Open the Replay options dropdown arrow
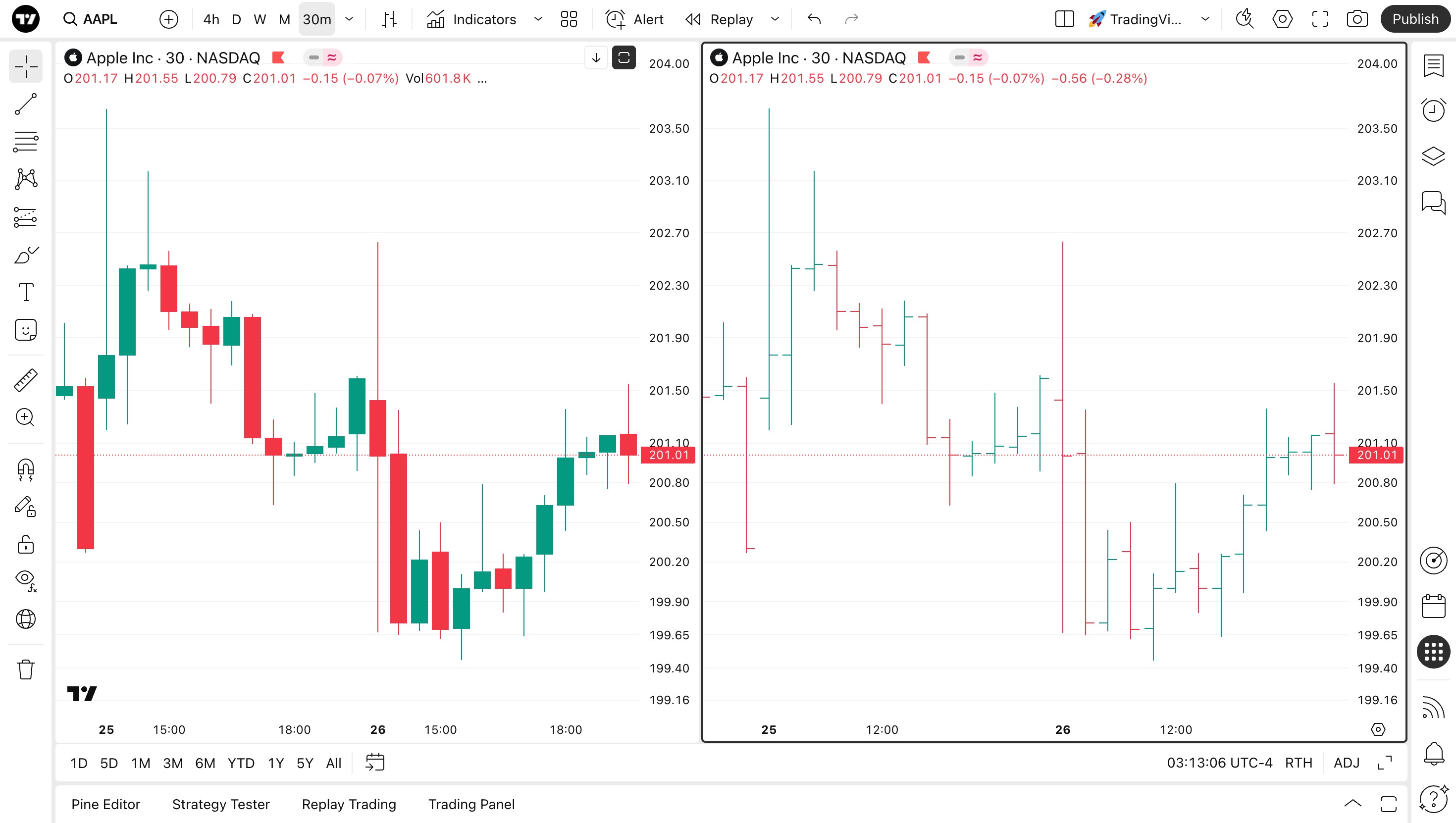1456x823 pixels. click(x=775, y=19)
